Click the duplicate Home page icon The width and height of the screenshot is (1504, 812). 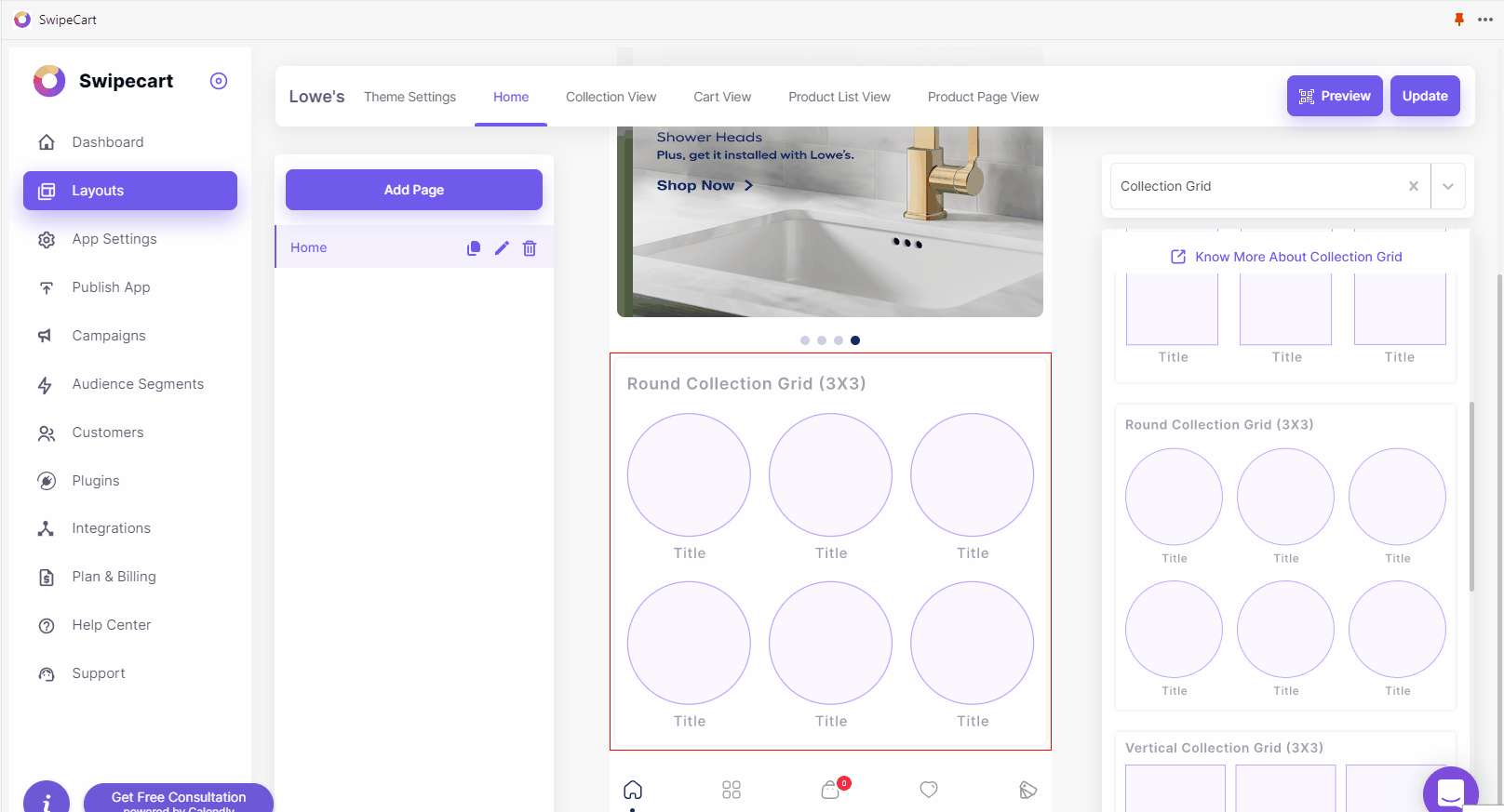(x=474, y=248)
